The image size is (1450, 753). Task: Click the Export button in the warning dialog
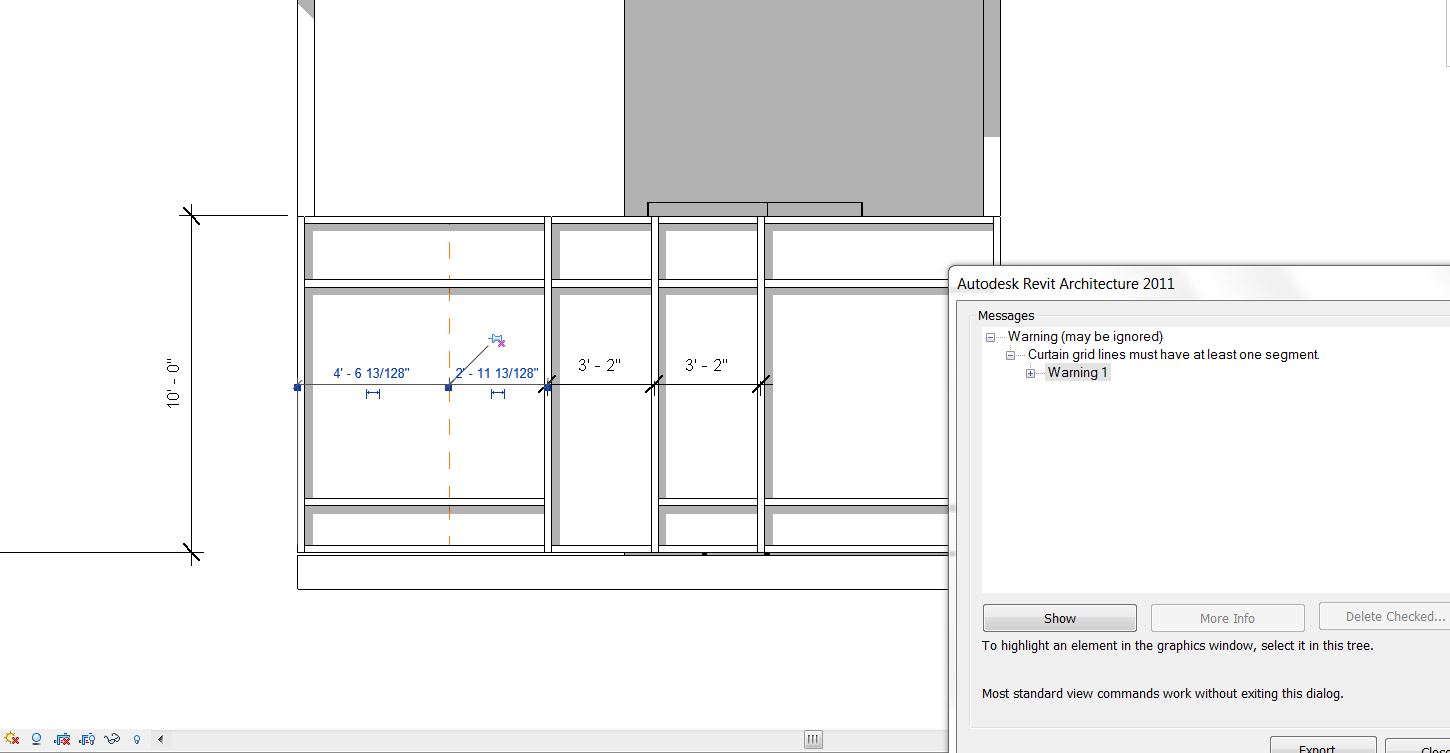pos(1323,746)
